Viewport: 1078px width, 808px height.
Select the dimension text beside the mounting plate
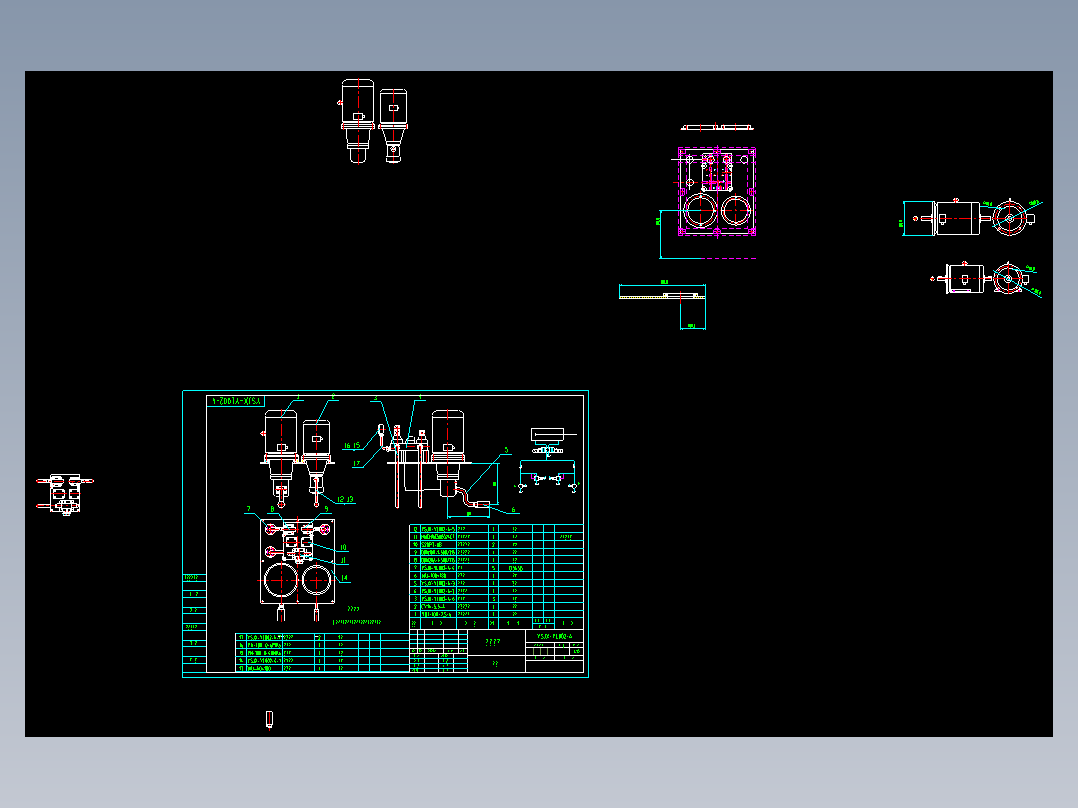657,219
